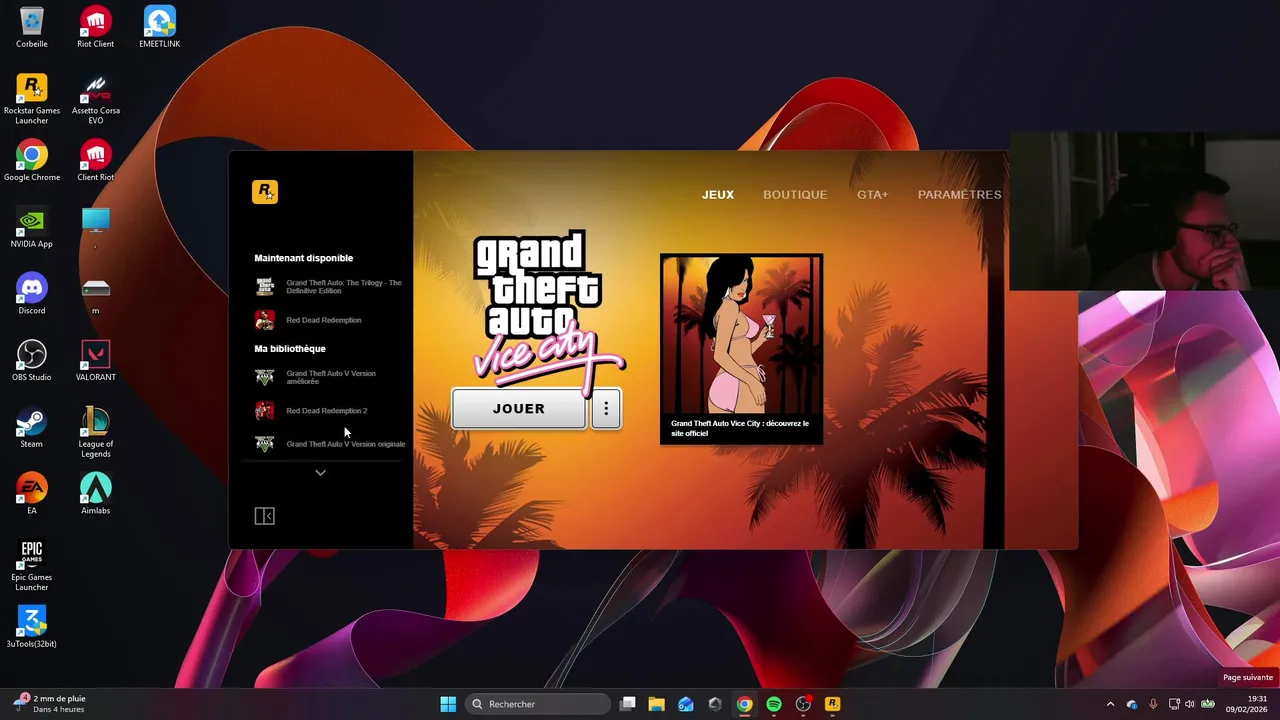Open the GTA+ tab
The image size is (1280, 720).
872,195
